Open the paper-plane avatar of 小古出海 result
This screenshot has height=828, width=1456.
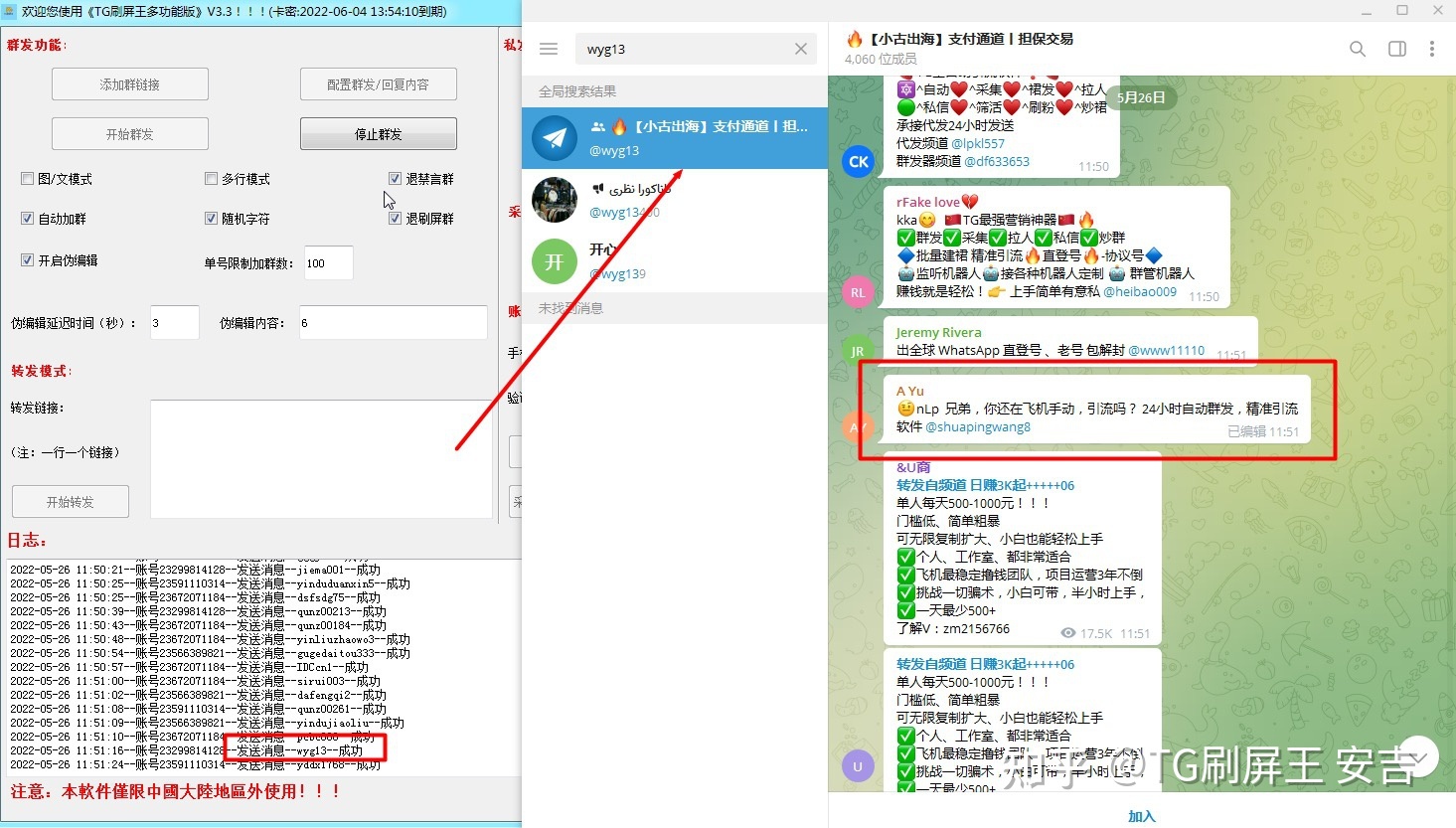pyautogui.click(x=555, y=138)
